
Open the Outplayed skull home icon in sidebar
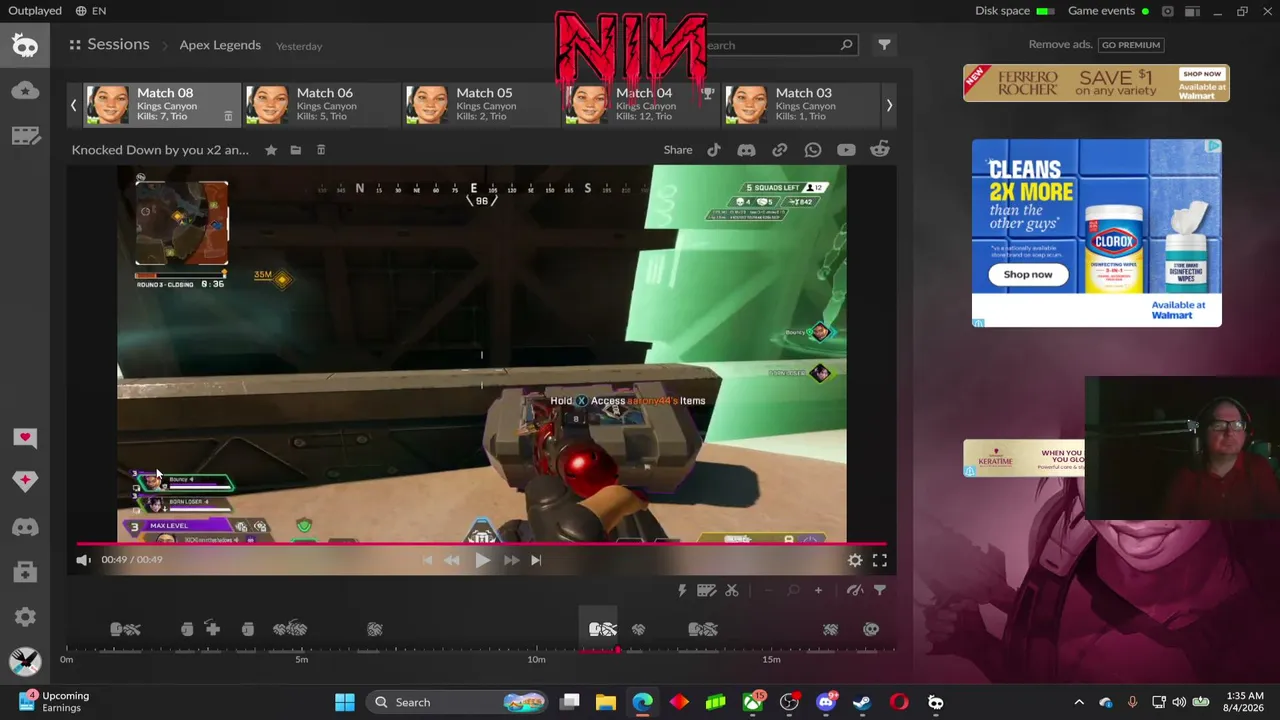click(25, 45)
